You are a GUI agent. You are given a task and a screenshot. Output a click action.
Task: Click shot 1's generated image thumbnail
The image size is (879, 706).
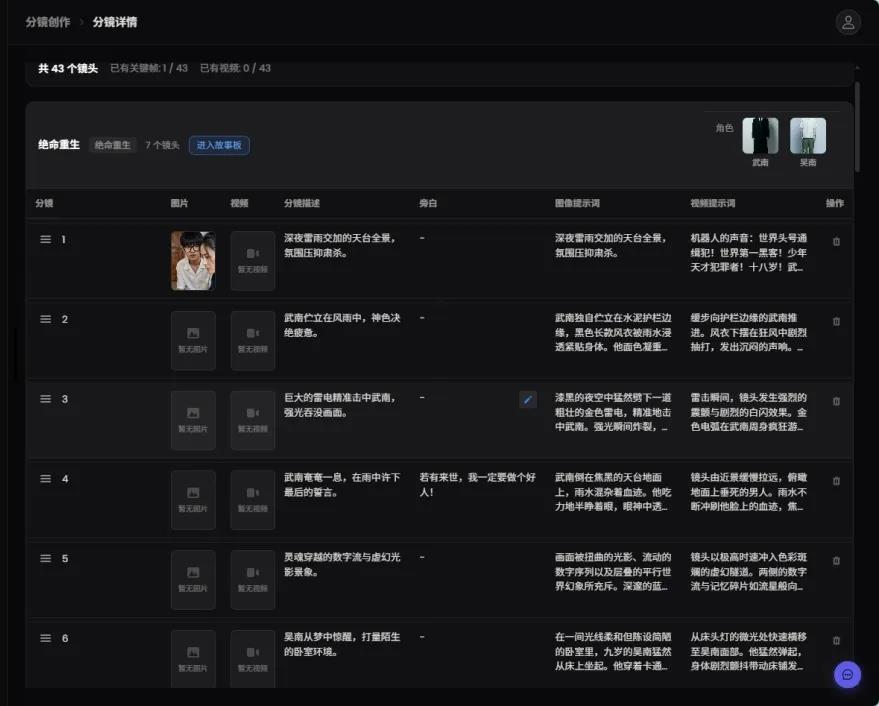(x=193, y=260)
